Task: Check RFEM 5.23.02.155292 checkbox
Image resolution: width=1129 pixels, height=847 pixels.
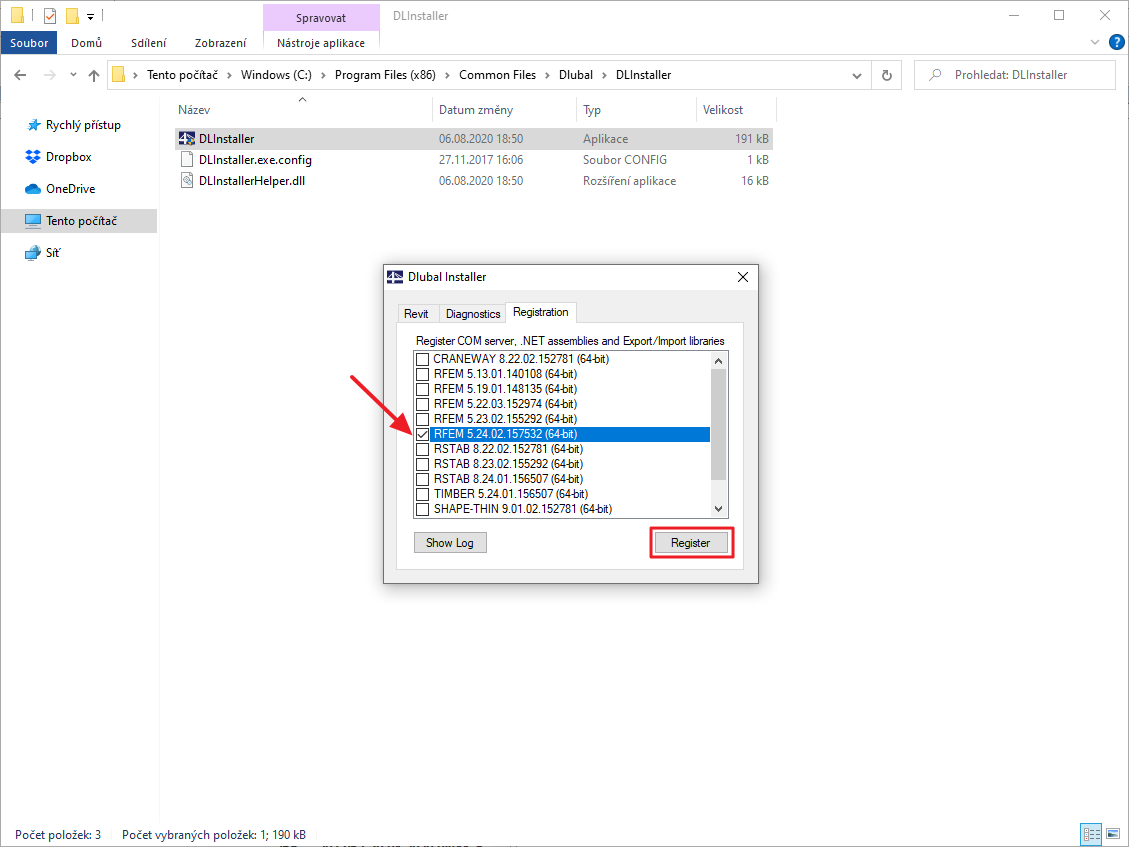Action: 423,419
